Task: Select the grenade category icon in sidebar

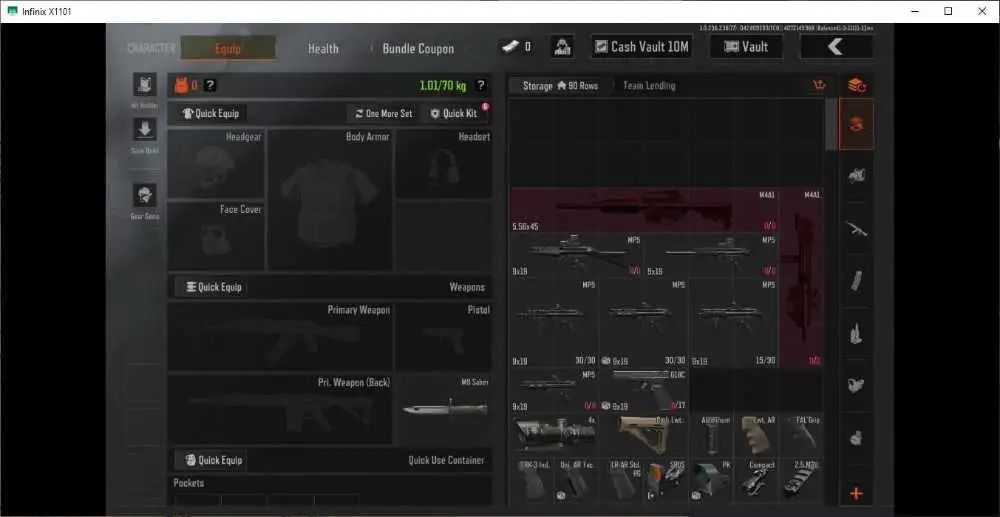Action: pos(857,438)
